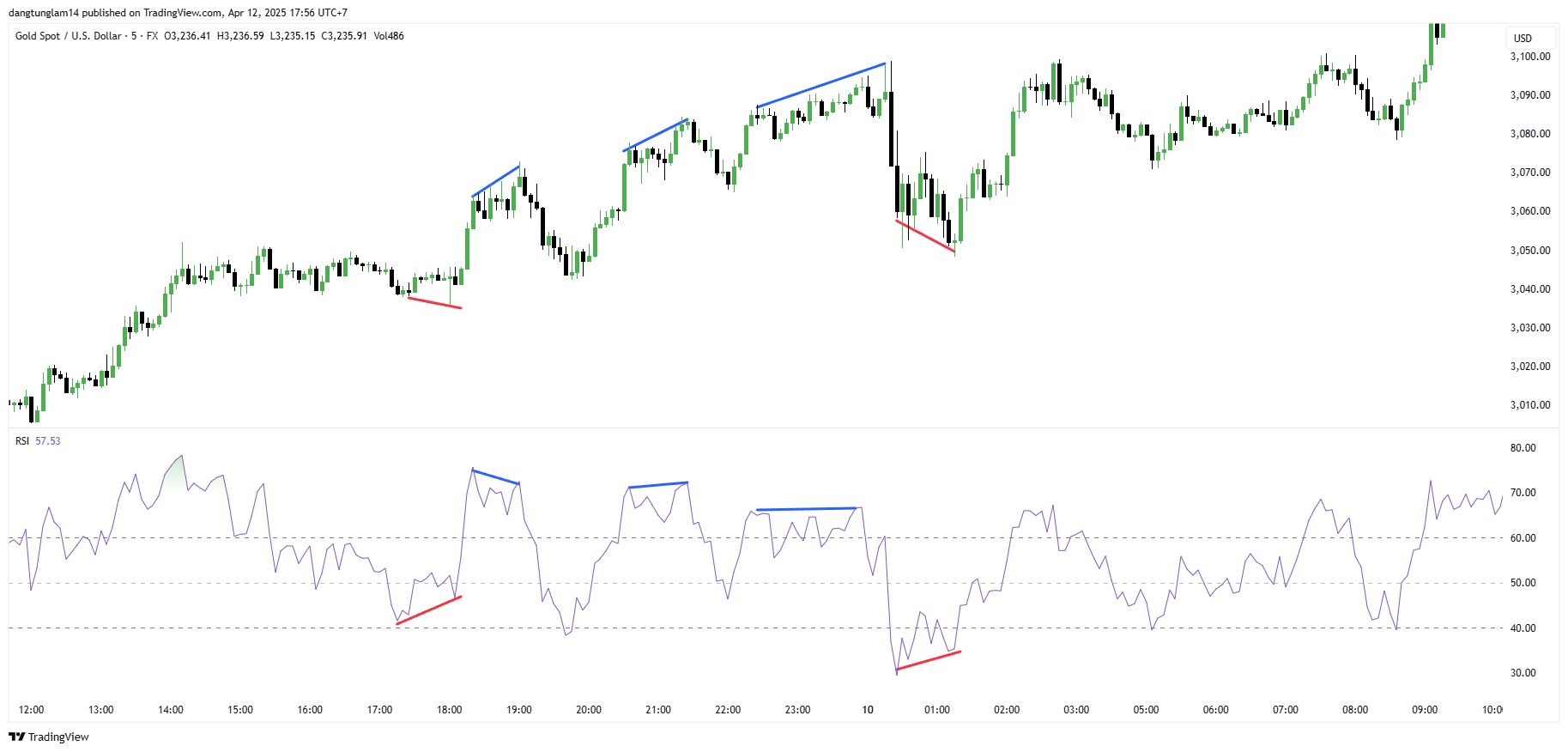Click price axis label 3,020.00
The height and width of the screenshot is (752, 1568).
(x=1530, y=367)
